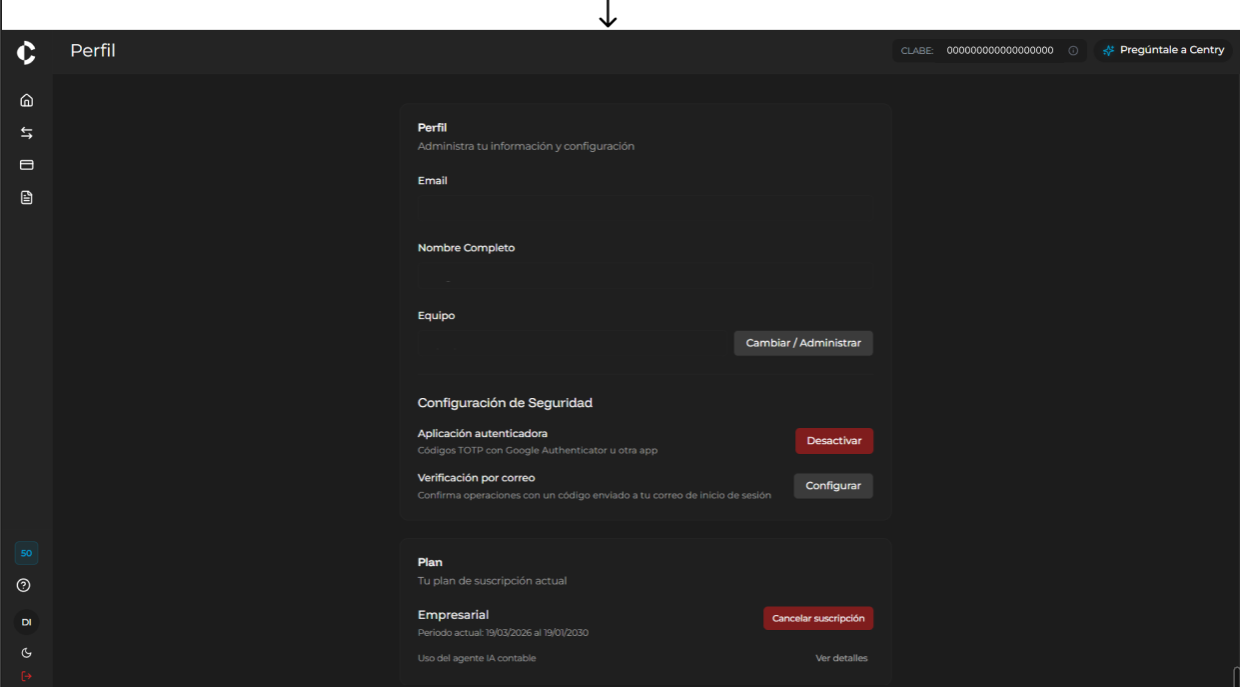Go to the home page icon
1240x687 pixels.
pos(27,100)
